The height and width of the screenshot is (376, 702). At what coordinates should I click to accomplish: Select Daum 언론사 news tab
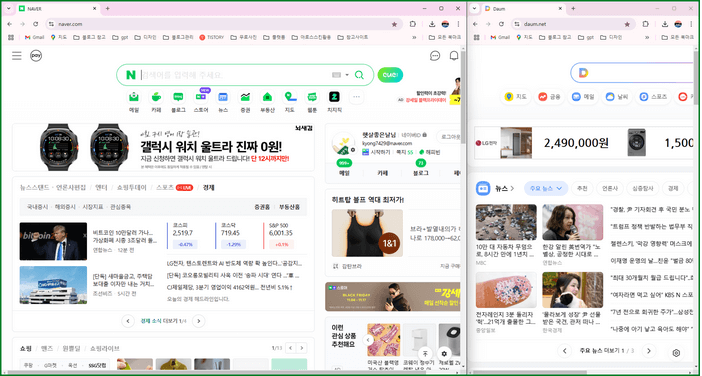coord(609,188)
